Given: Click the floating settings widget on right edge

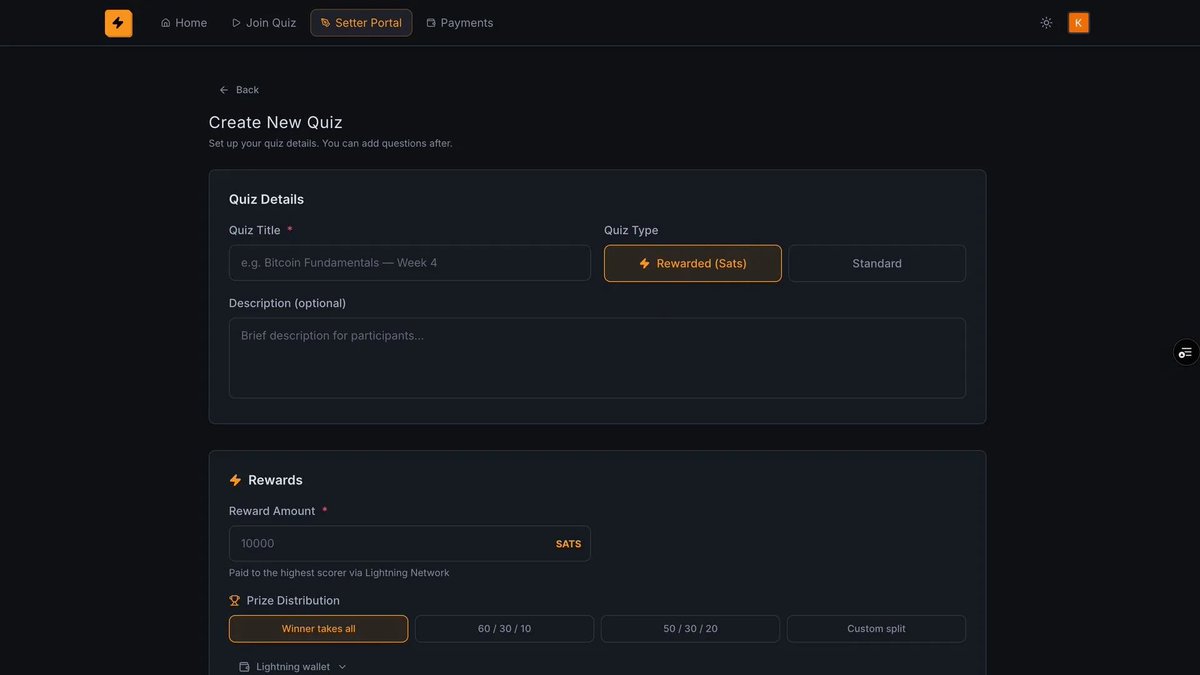Looking at the screenshot, I should pyautogui.click(x=1185, y=352).
